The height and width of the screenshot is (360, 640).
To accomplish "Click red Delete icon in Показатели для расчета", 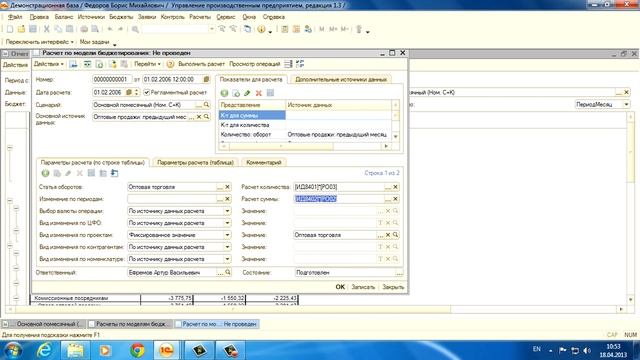I will (x=258, y=93).
